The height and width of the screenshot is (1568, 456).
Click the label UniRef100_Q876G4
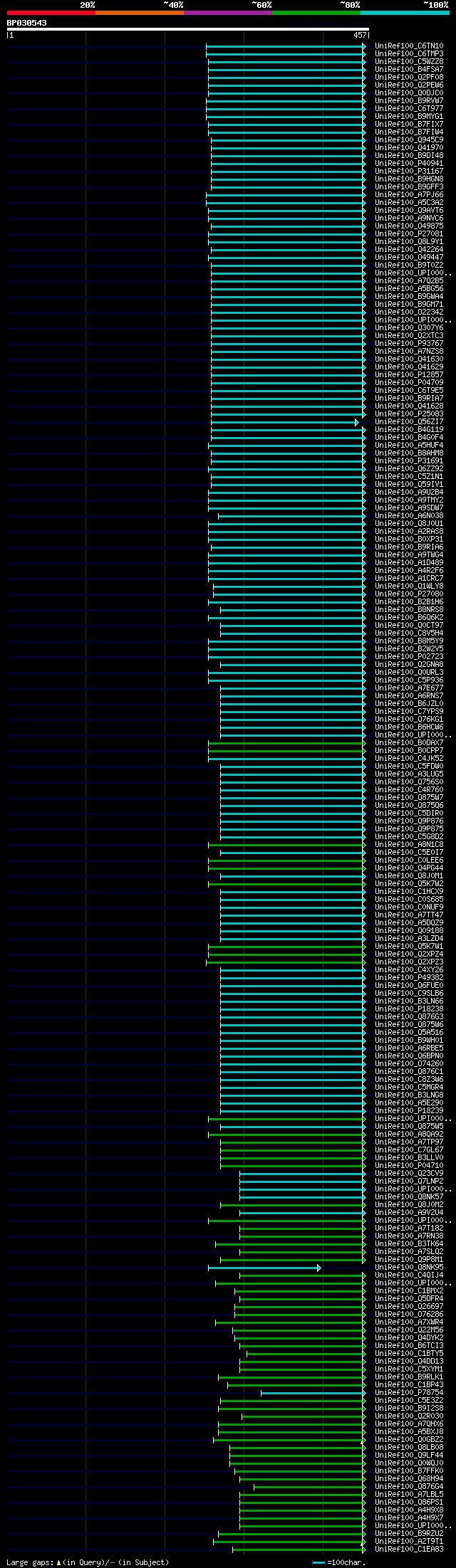click(409, 1486)
